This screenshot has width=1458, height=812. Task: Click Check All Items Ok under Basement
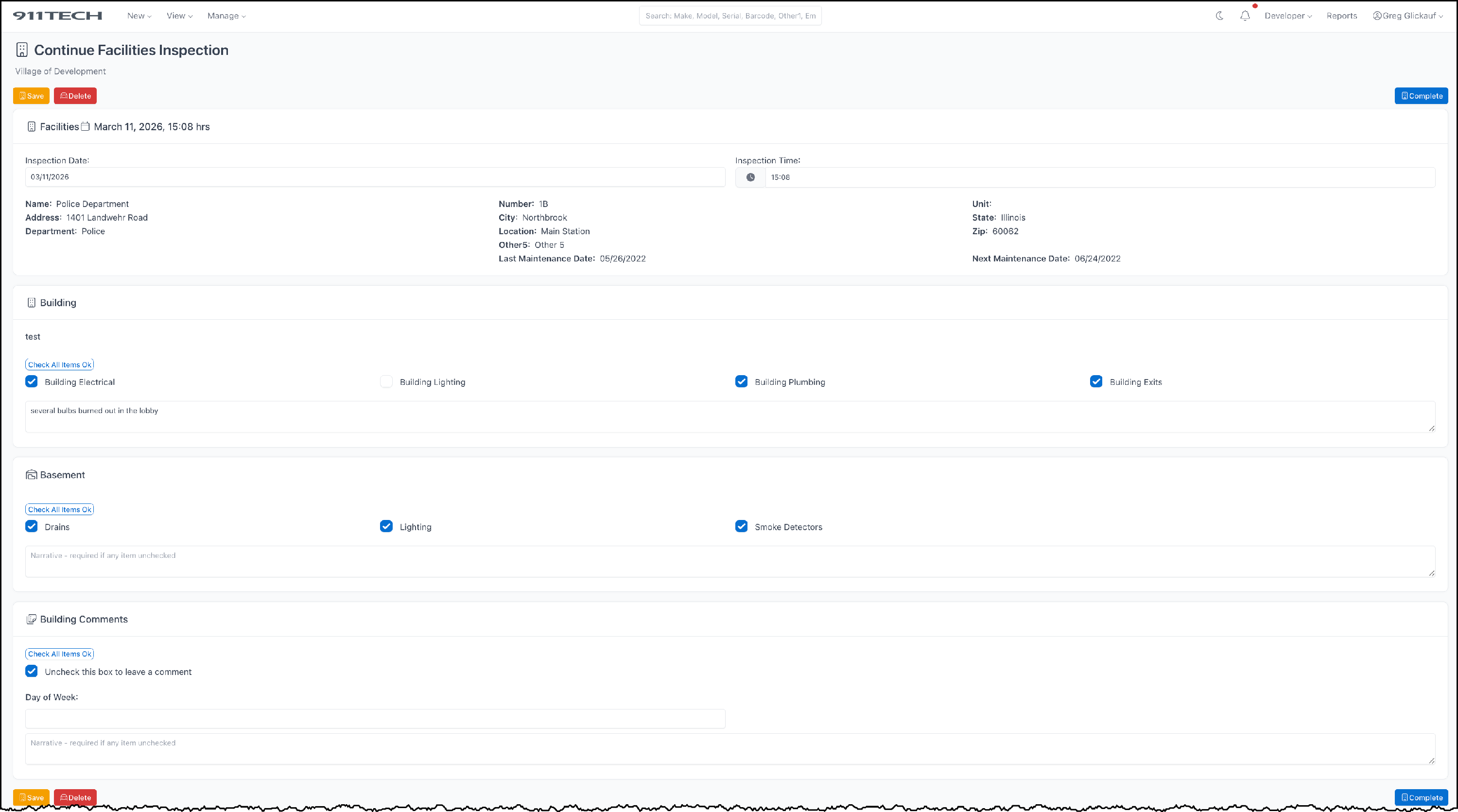tap(59, 509)
